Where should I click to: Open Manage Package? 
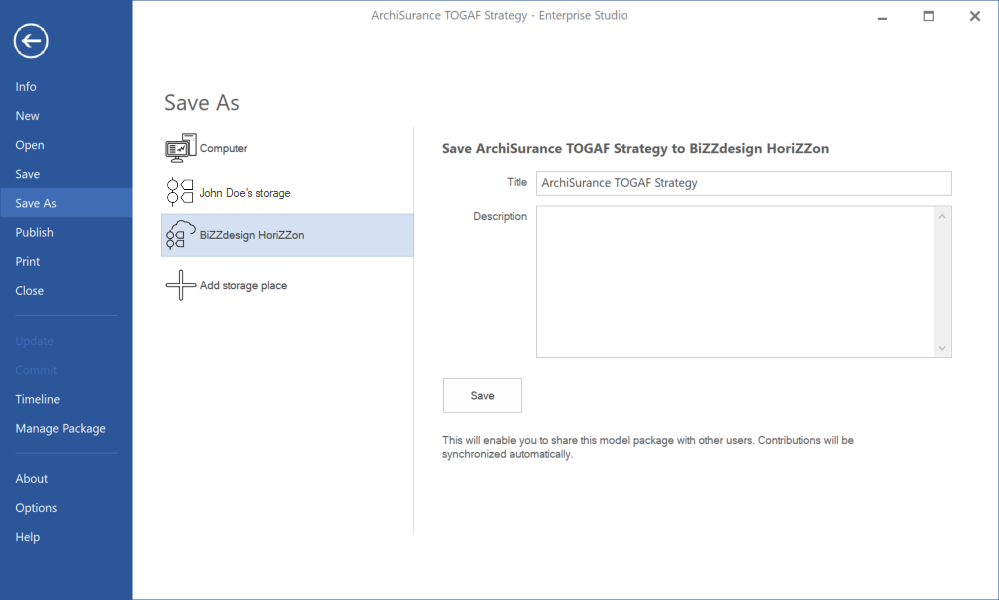pos(61,429)
